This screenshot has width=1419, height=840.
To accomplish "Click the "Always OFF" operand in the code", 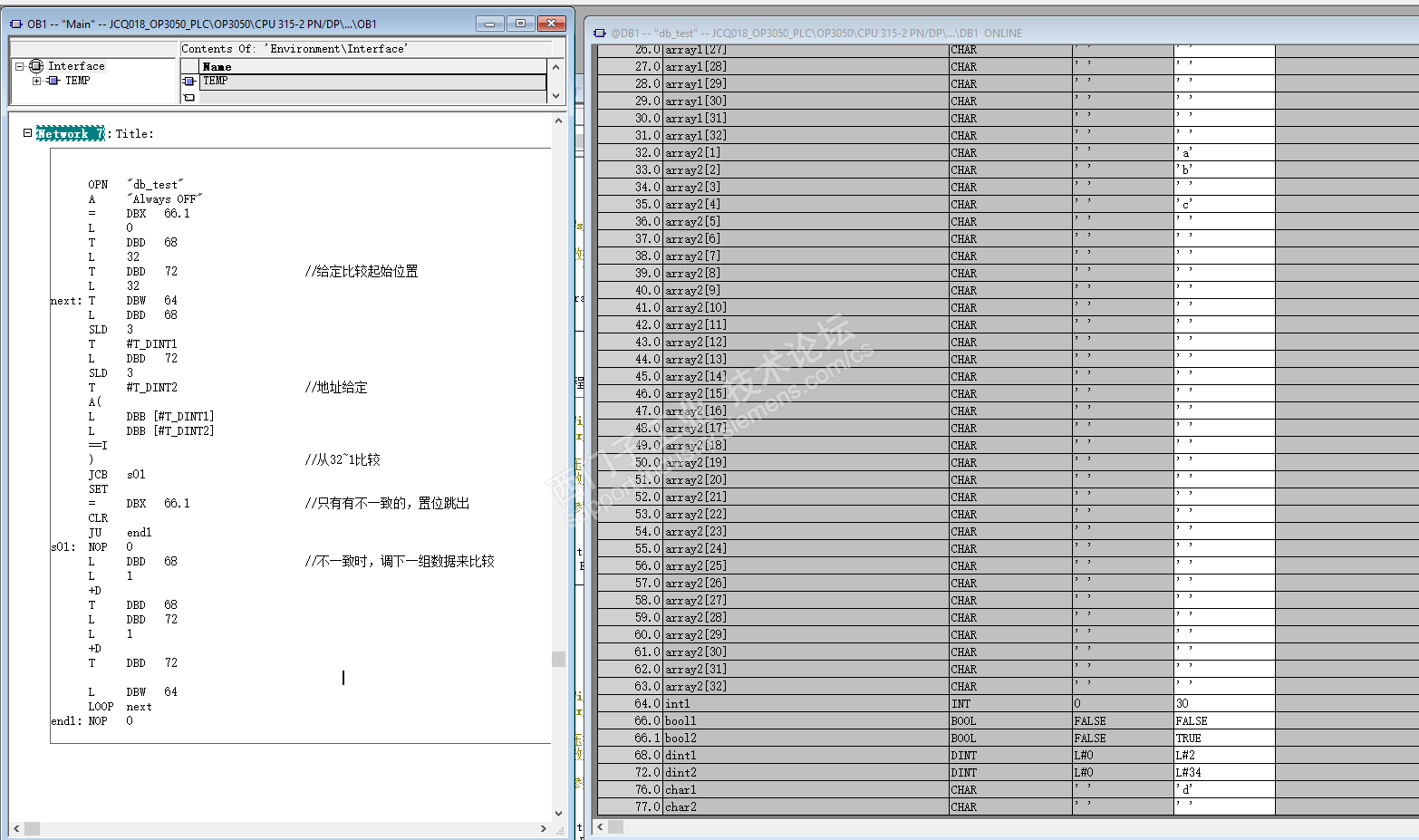I will [x=165, y=199].
